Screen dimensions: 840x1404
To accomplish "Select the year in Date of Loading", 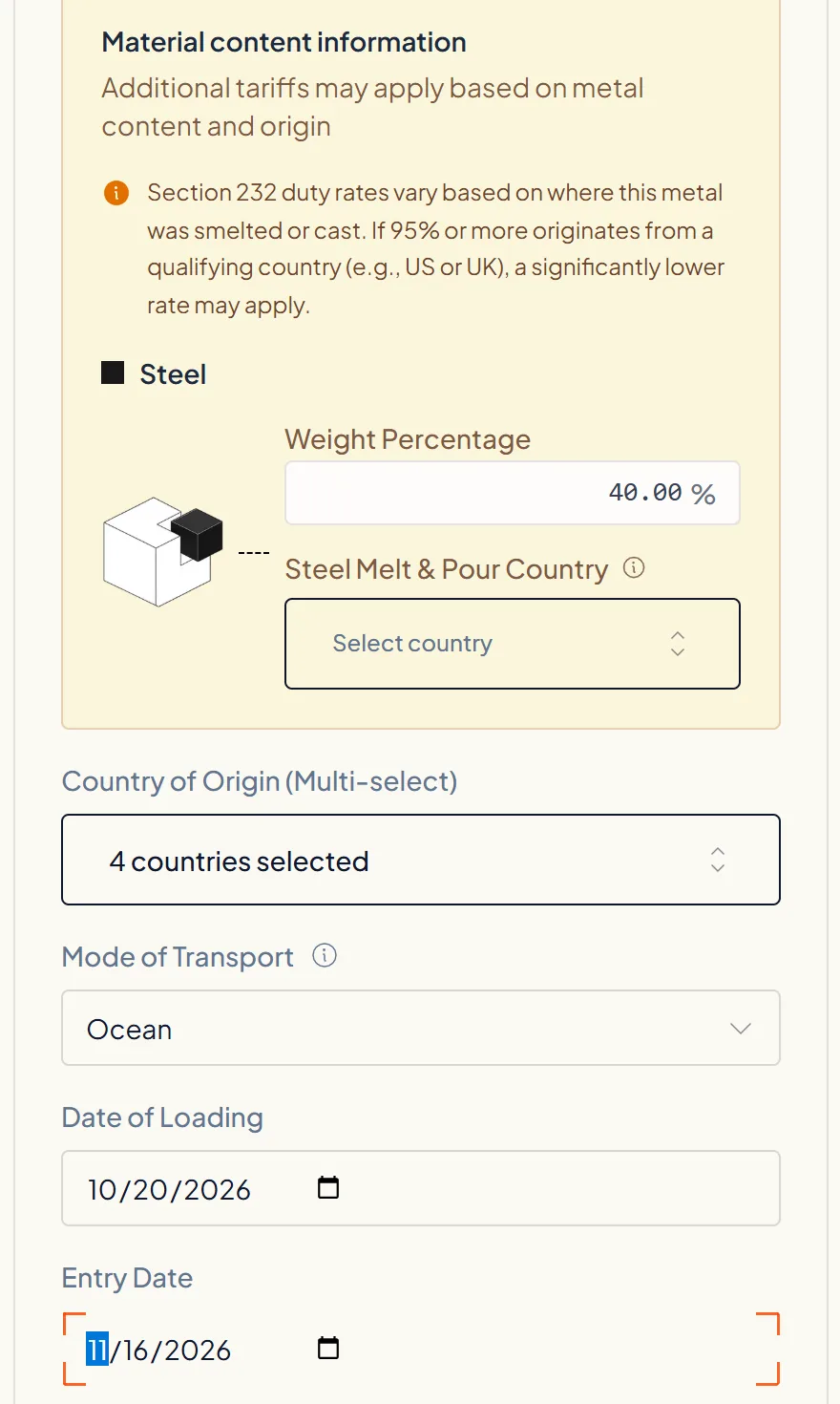I will 217,1189.
